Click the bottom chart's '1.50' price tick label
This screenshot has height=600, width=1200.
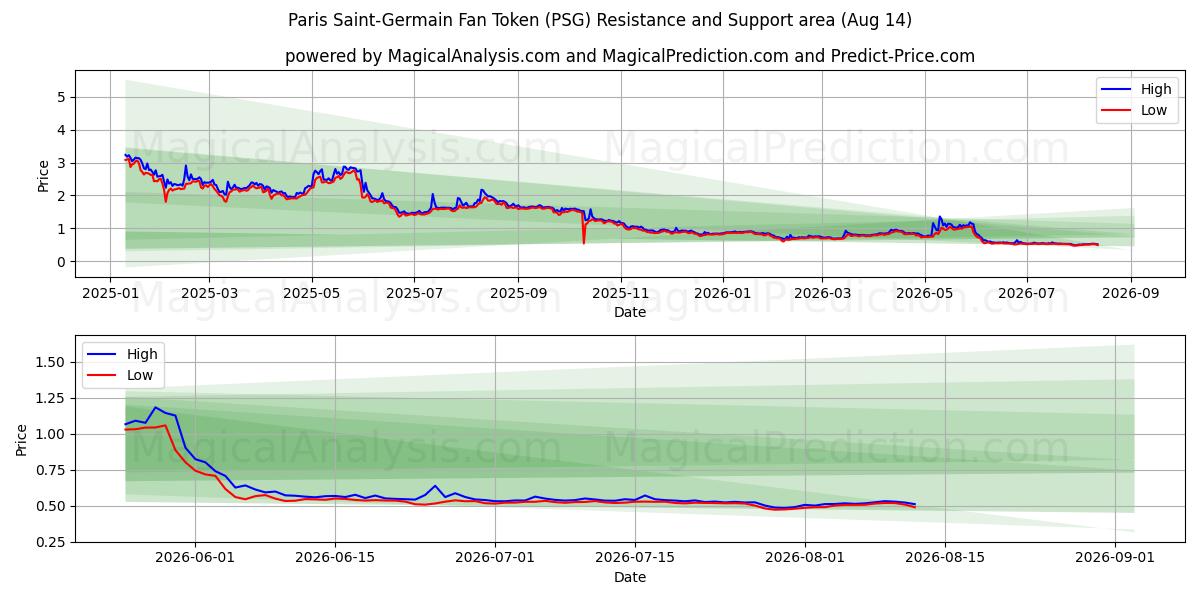(x=52, y=362)
